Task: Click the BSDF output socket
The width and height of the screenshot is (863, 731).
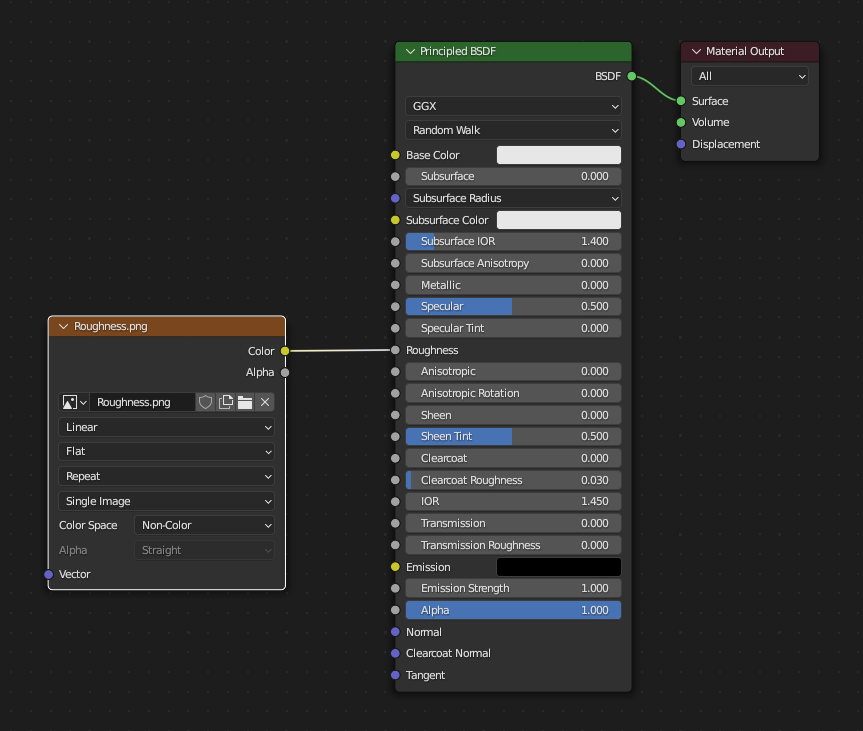Action: point(632,76)
